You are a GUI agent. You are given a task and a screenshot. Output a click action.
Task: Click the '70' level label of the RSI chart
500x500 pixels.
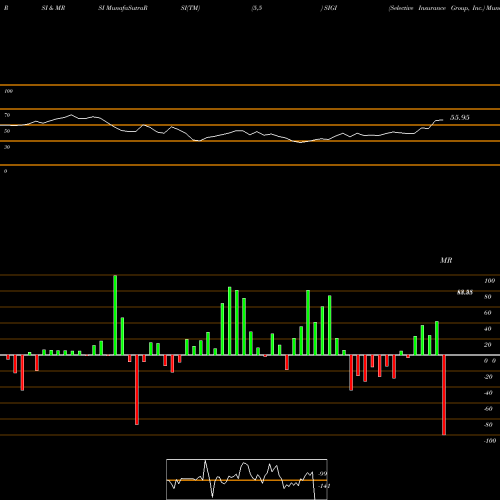coord(7,115)
